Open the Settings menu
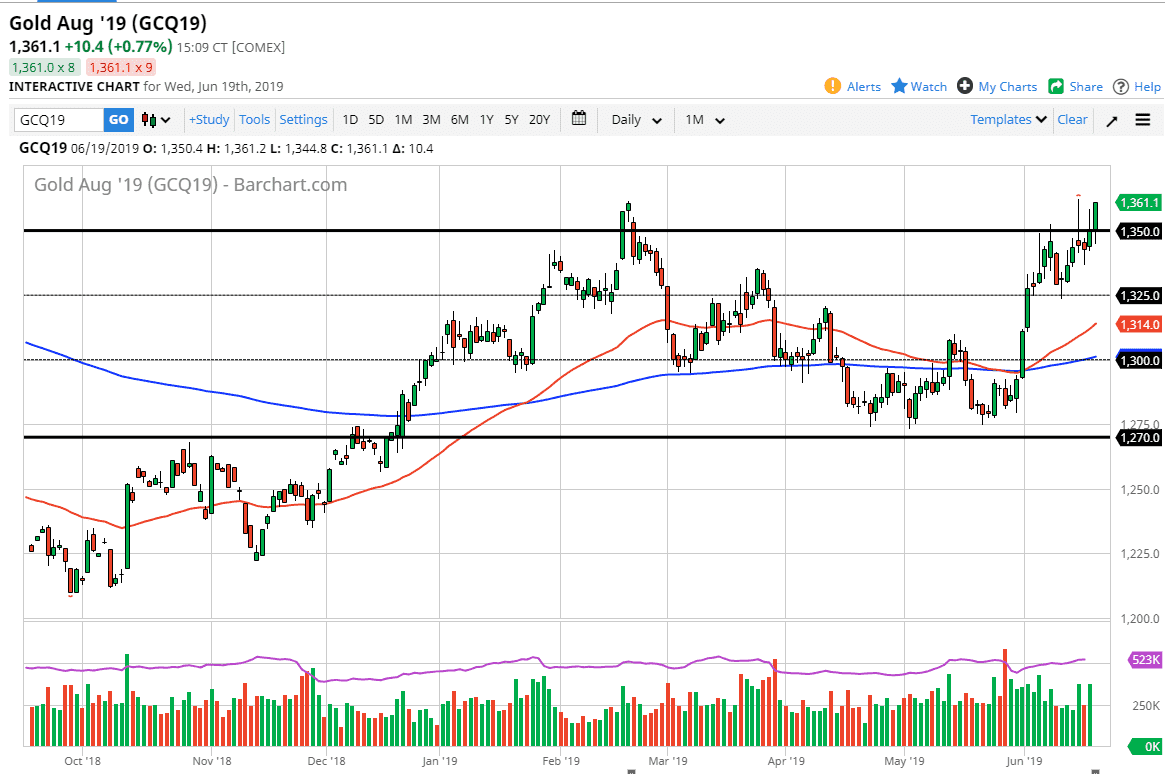The height and width of the screenshot is (774, 1165). click(x=303, y=119)
